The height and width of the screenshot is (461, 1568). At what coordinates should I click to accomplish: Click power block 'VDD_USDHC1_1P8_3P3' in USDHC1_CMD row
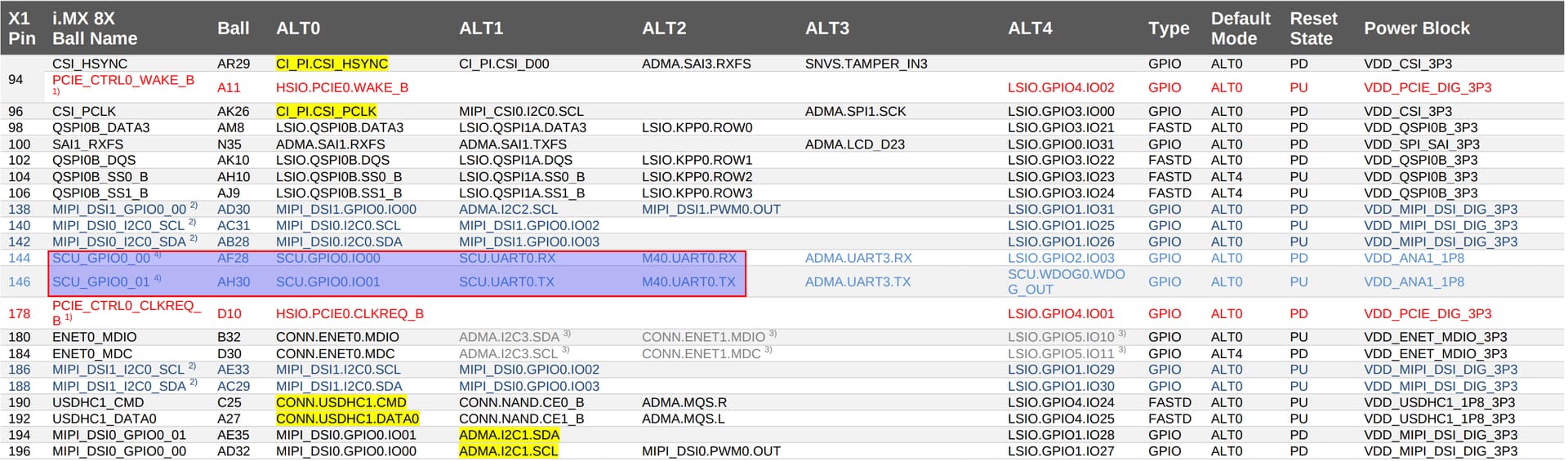pos(1439,402)
